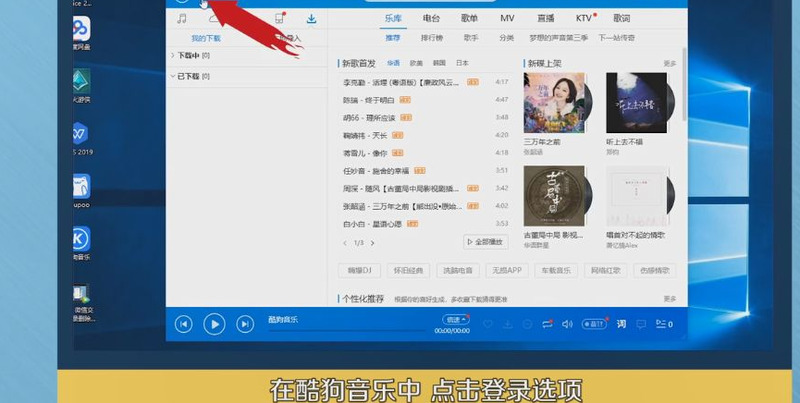Switch to the 电台 tab
The height and width of the screenshot is (403, 800).
pyautogui.click(x=431, y=18)
